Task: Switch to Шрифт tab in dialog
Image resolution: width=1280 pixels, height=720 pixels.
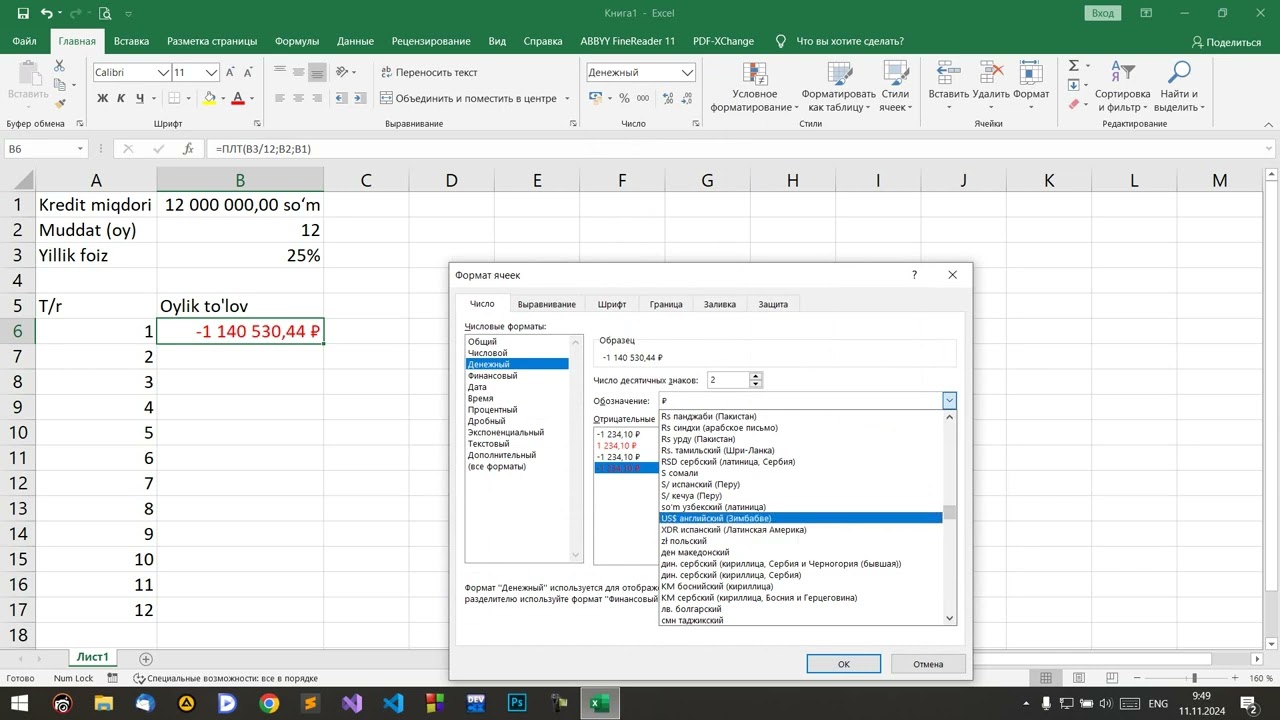Action: (612, 304)
